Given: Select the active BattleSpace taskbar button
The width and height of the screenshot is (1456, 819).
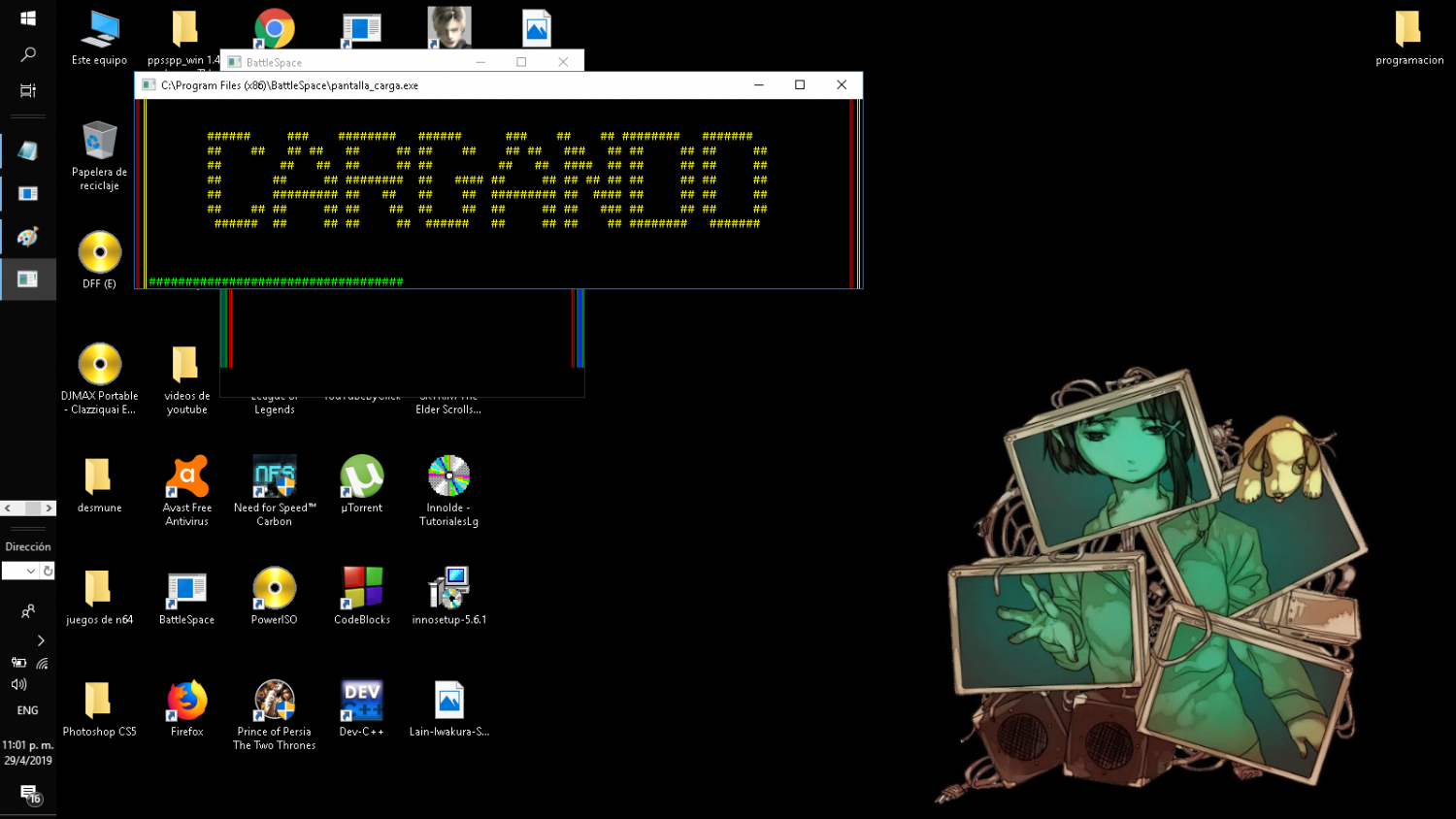Looking at the screenshot, I should click(28, 279).
